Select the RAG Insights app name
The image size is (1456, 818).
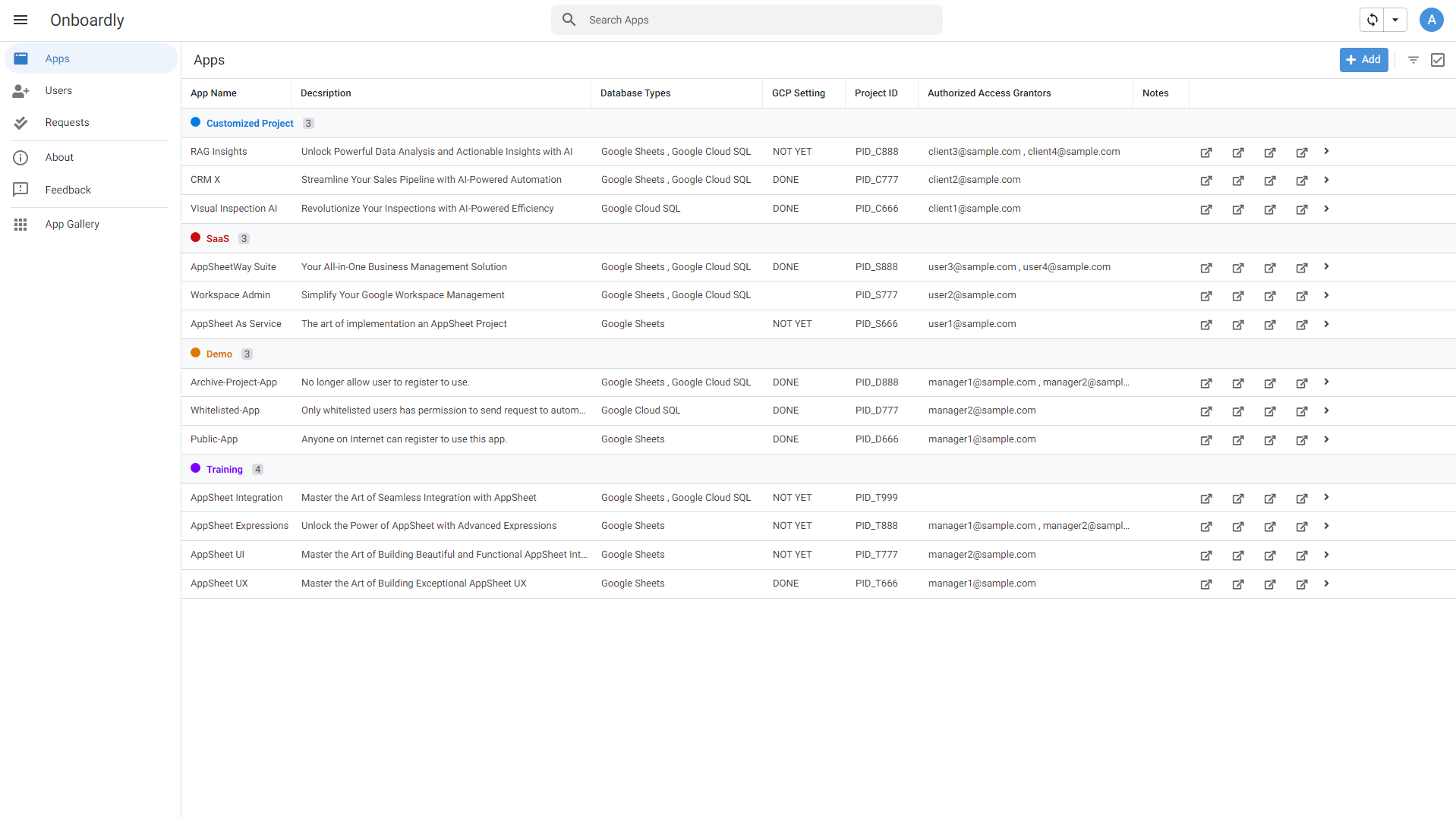[219, 152]
